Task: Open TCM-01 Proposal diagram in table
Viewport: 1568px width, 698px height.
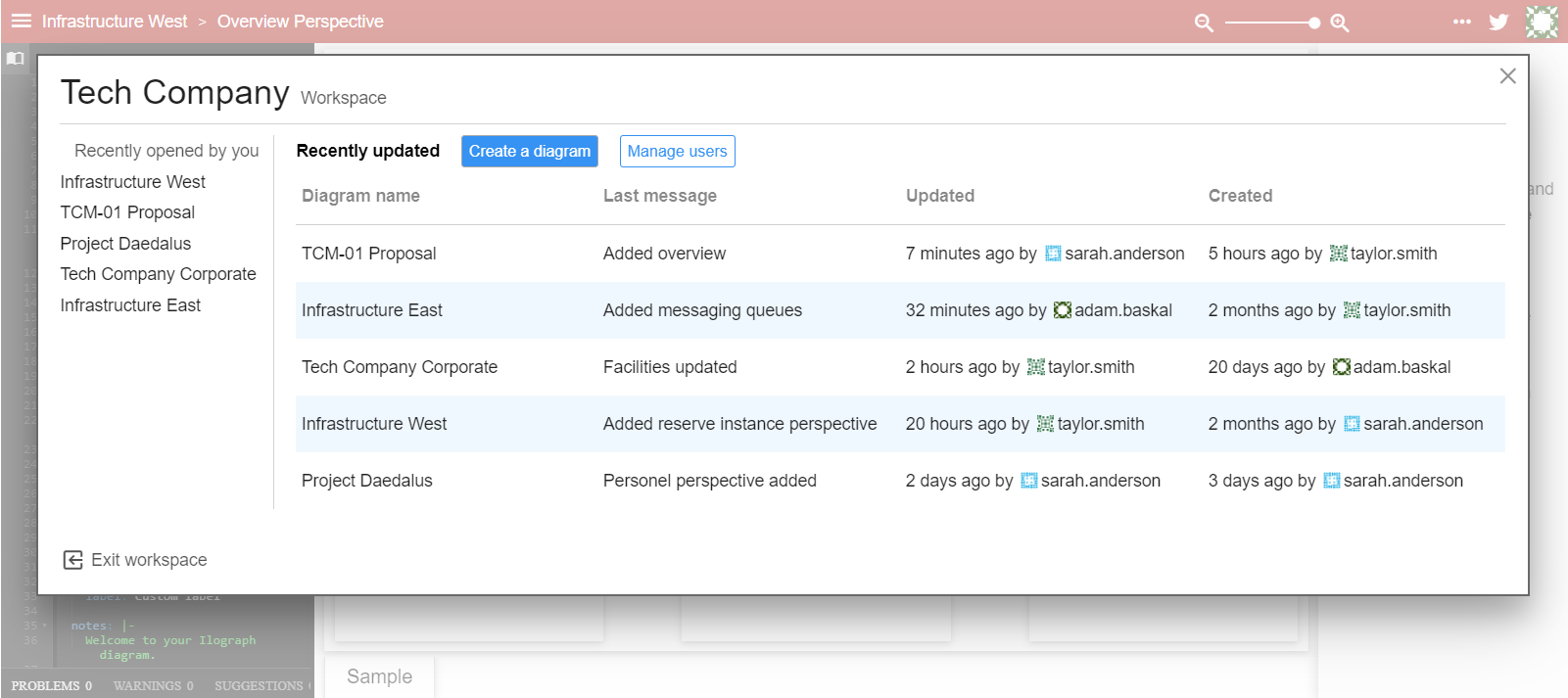Action: pos(369,254)
